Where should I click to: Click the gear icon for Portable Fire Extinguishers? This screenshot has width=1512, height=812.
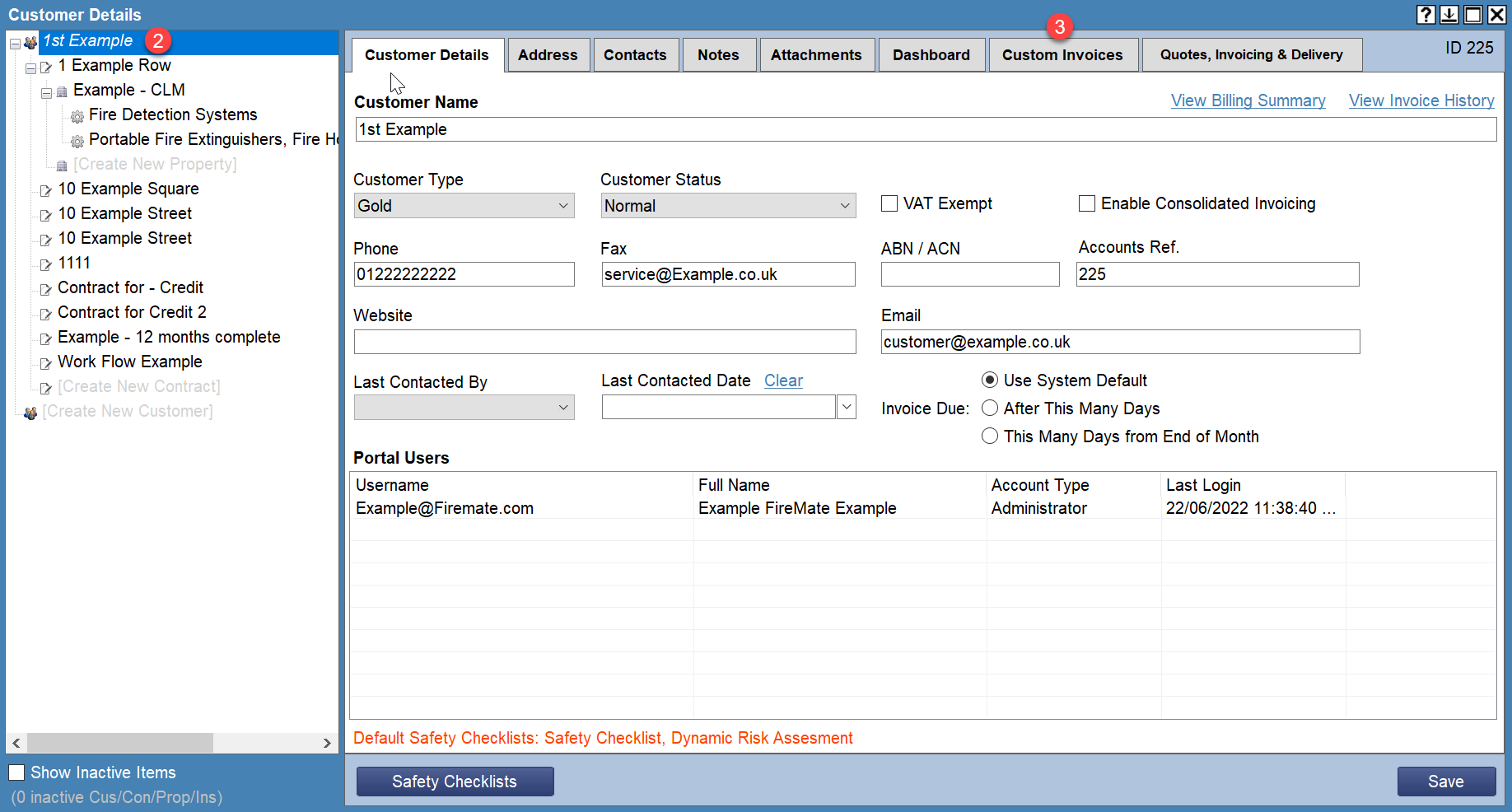77,139
